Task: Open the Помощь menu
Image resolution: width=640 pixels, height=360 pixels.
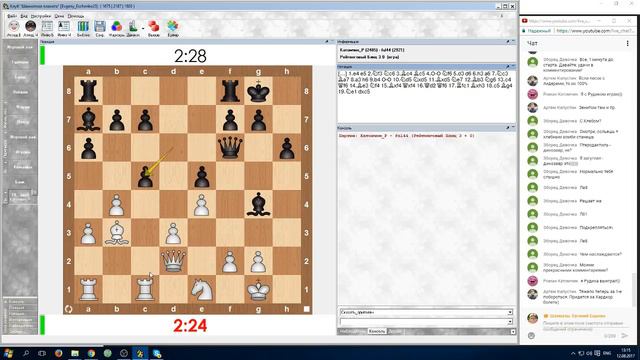Action: [76, 16]
